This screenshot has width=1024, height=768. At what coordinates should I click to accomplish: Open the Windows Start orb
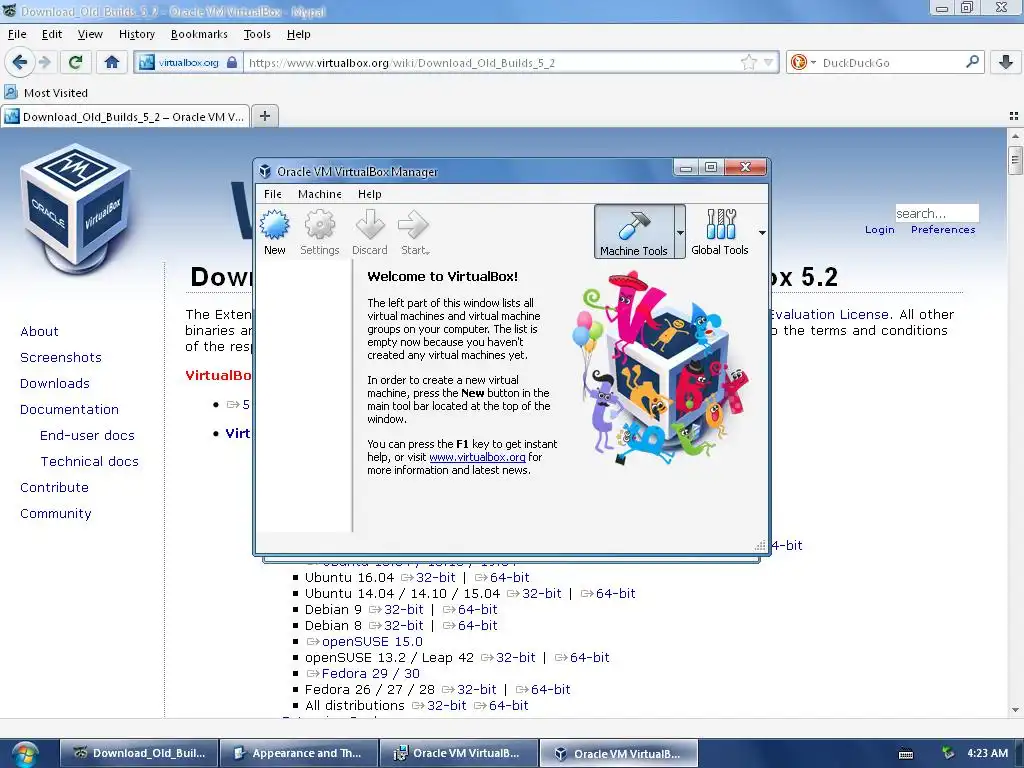pyautogui.click(x=25, y=754)
